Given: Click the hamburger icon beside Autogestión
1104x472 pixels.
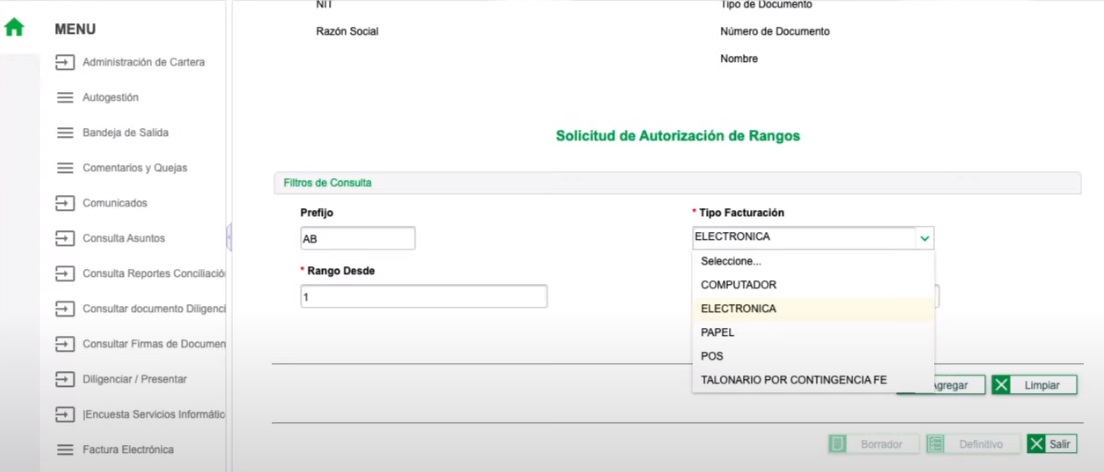Looking at the screenshot, I should pos(65,98).
